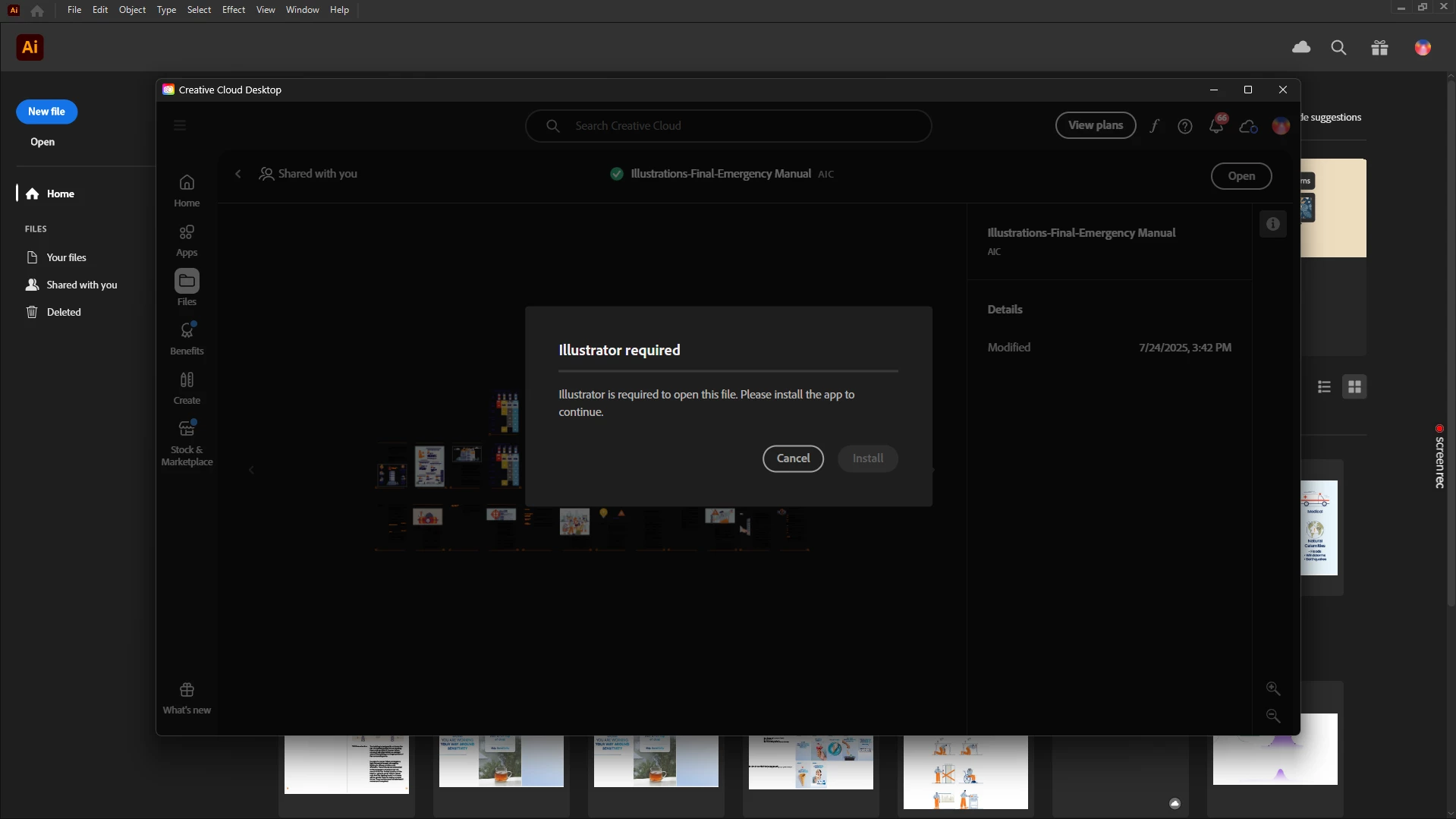Open Creative Cloud profile avatar
Screen dimensions: 1456x819
tap(1281, 126)
